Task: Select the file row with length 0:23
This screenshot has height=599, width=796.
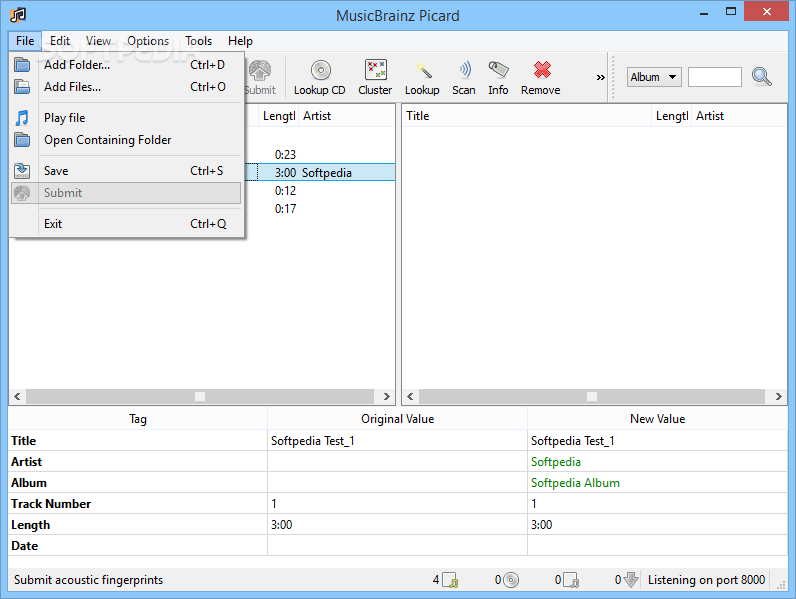Action: click(x=320, y=154)
